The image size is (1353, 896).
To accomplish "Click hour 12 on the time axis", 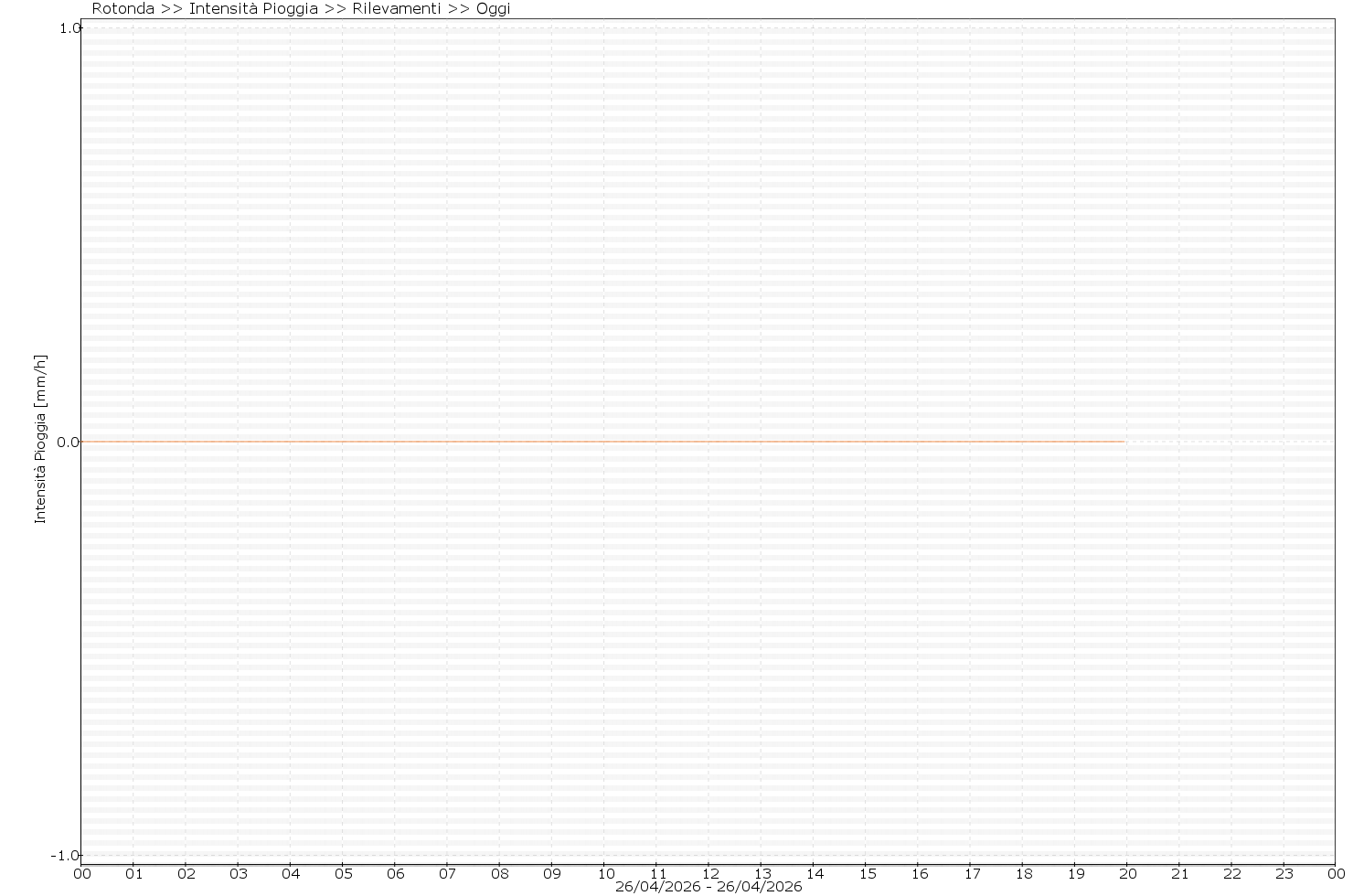I will [709, 873].
